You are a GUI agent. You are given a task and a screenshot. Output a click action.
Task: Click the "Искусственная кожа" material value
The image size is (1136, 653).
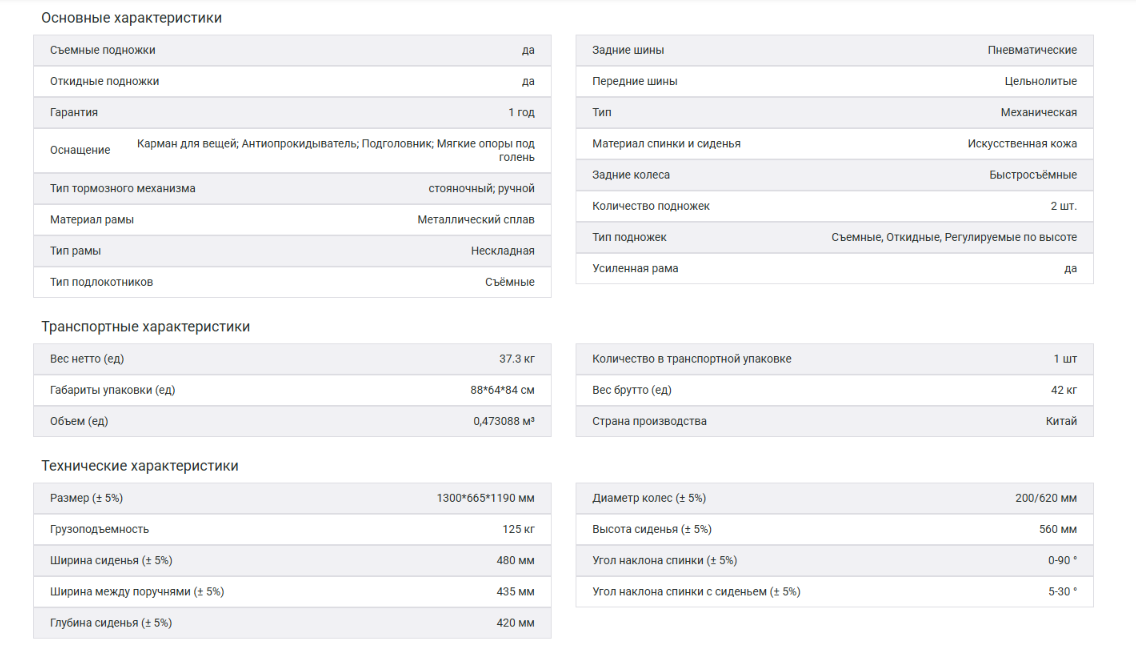pos(1022,144)
